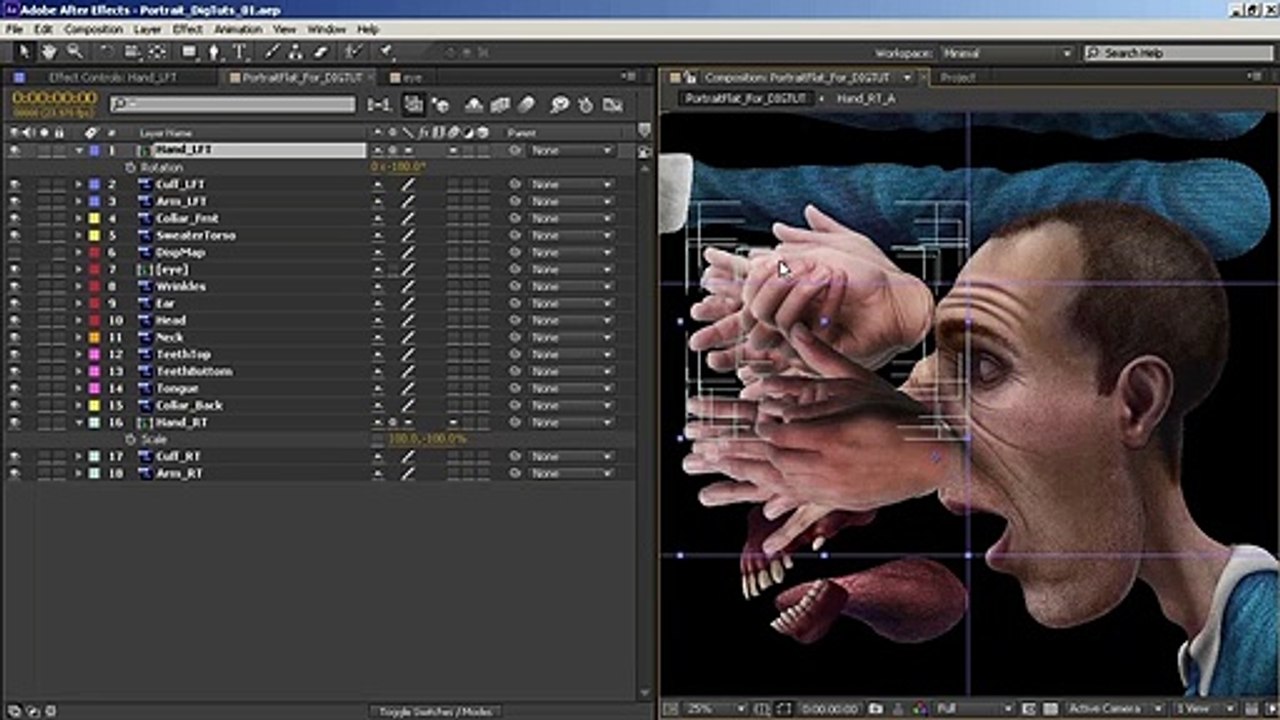Viewport: 1280px width, 720px height.
Task: Hide the Cuff_LFT layer
Action: click(14, 184)
